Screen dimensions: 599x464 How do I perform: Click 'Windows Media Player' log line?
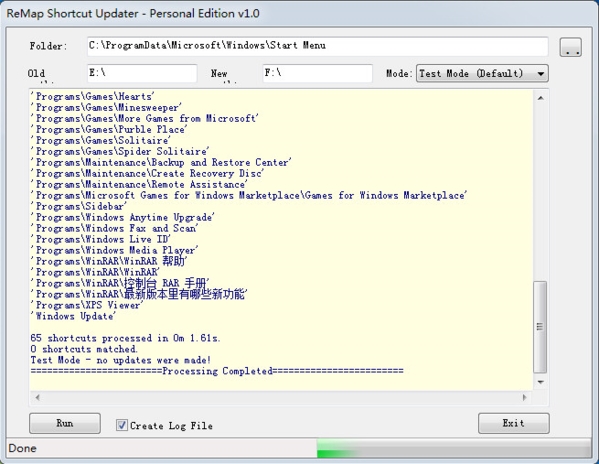[x=114, y=251]
